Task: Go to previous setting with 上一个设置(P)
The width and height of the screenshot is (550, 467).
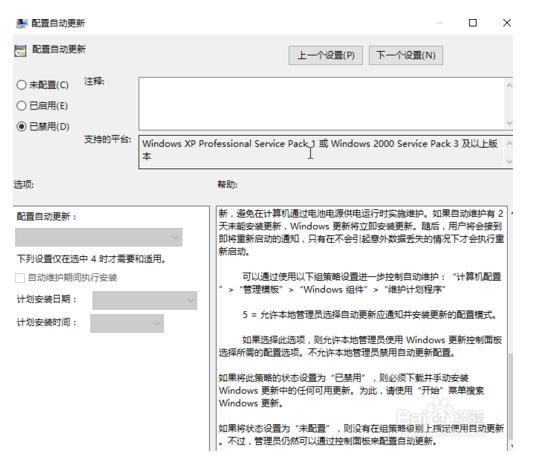Action: 326,55
